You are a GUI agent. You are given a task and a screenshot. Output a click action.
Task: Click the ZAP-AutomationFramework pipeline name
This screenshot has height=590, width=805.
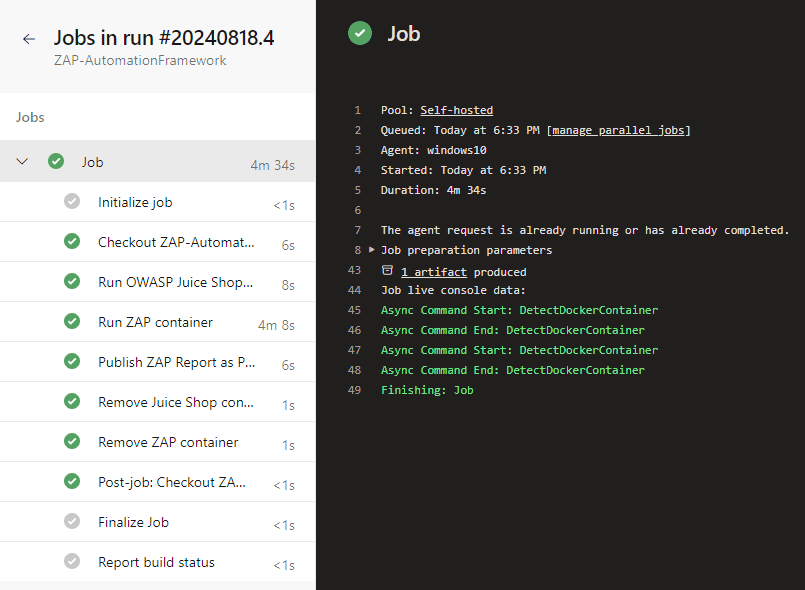tap(140, 61)
